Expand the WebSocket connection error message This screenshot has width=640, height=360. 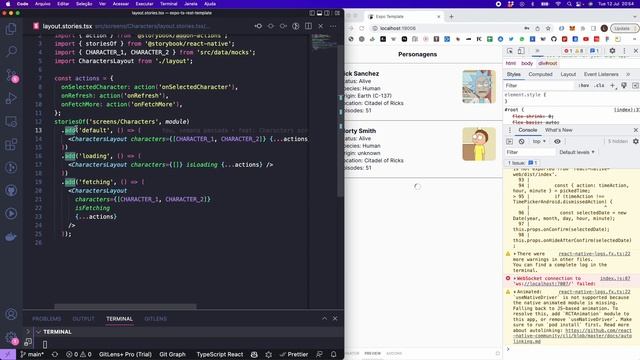pos(515,278)
